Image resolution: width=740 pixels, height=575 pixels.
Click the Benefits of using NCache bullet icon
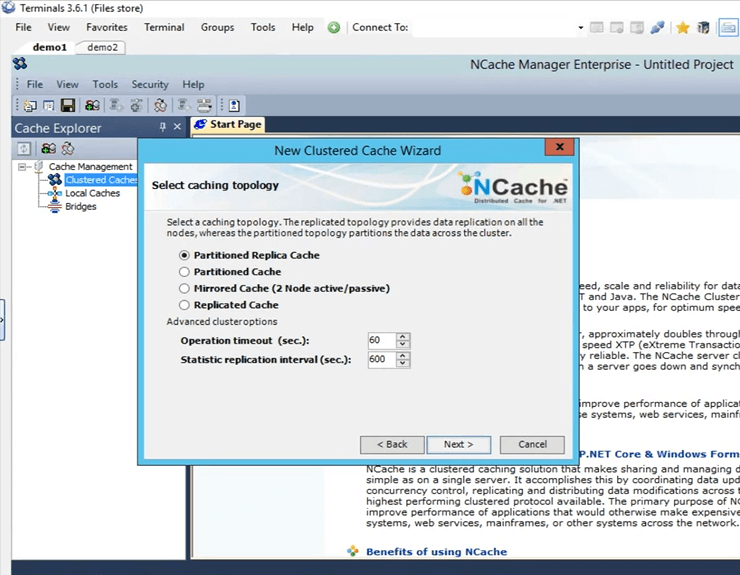pos(353,551)
